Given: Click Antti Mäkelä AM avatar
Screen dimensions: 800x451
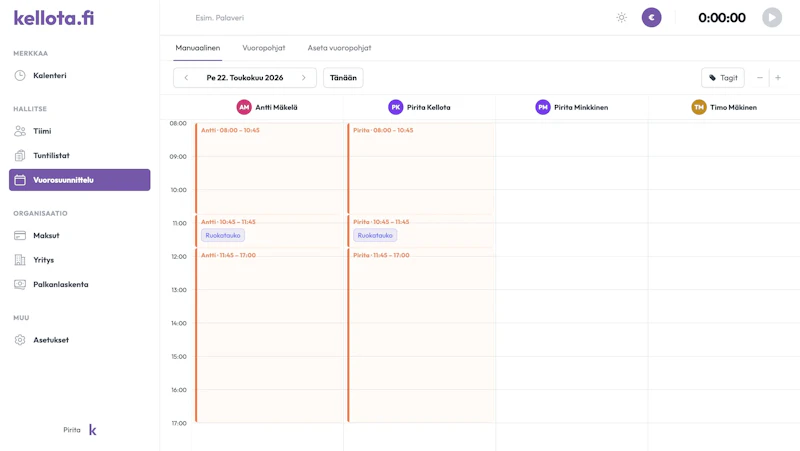Looking at the screenshot, I should coord(244,107).
